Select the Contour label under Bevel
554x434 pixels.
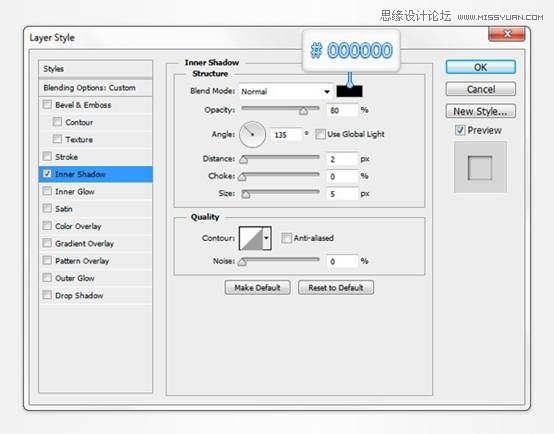point(79,122)
